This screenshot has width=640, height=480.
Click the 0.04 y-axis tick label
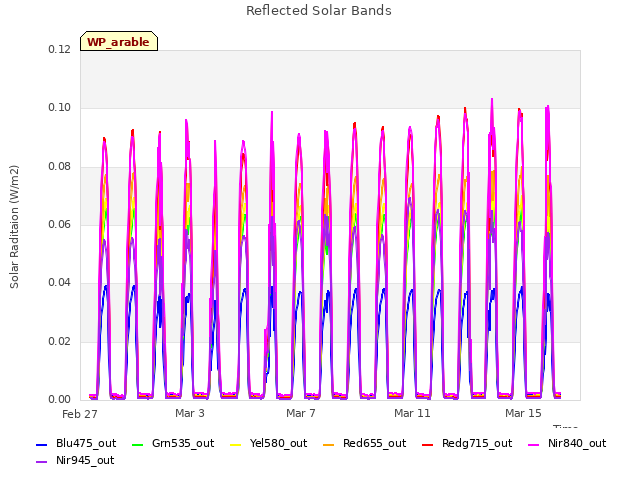pyautogui.click(x=60, y=282)
